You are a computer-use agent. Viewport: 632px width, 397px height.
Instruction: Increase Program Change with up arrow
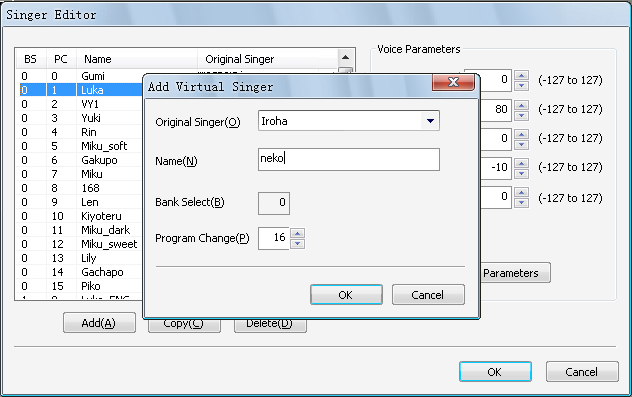(297, 233)
